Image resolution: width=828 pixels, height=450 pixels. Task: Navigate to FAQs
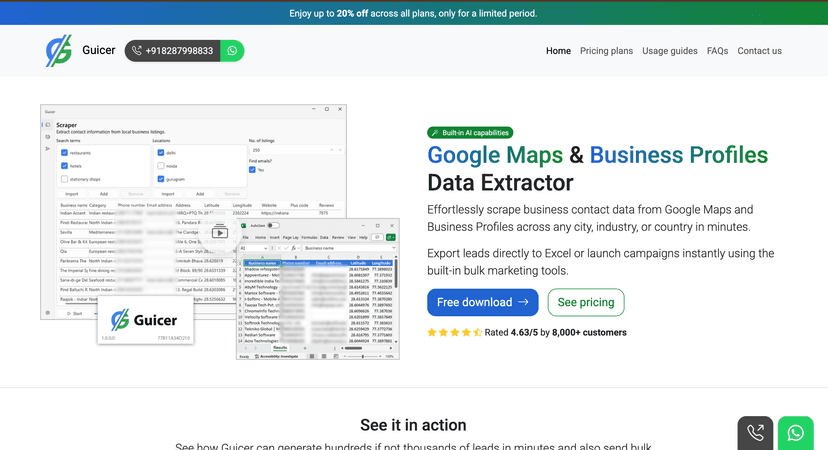tap(717, 51)
